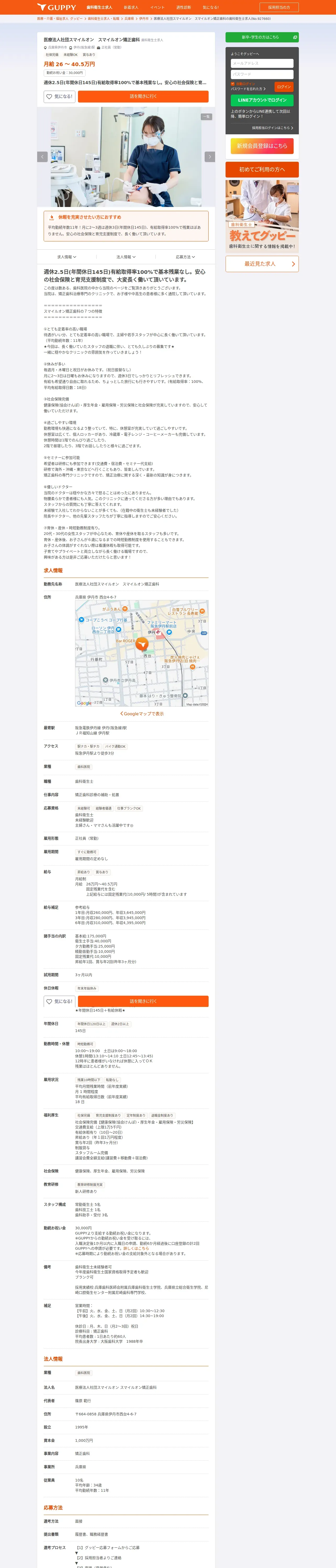Viewport: 336px width, 1568px height.
Task: Click LINEアカウントでログイン button
Action: 262,100
